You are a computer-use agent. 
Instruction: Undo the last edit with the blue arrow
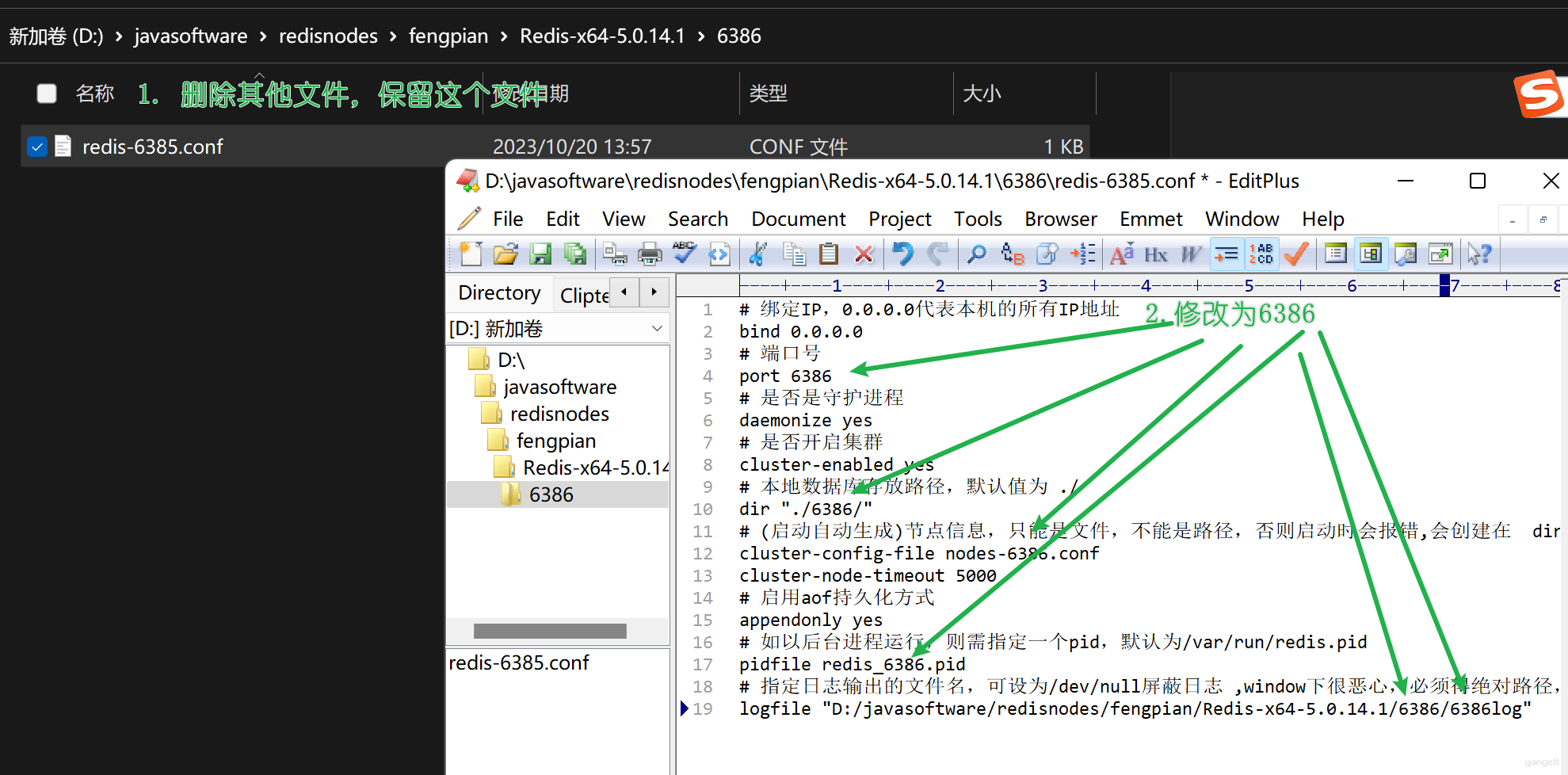tap(902, 254)
